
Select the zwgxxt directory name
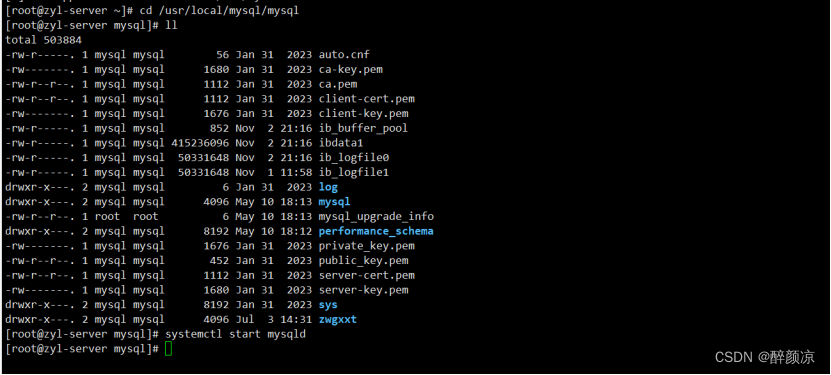click(x=338, y=319)
